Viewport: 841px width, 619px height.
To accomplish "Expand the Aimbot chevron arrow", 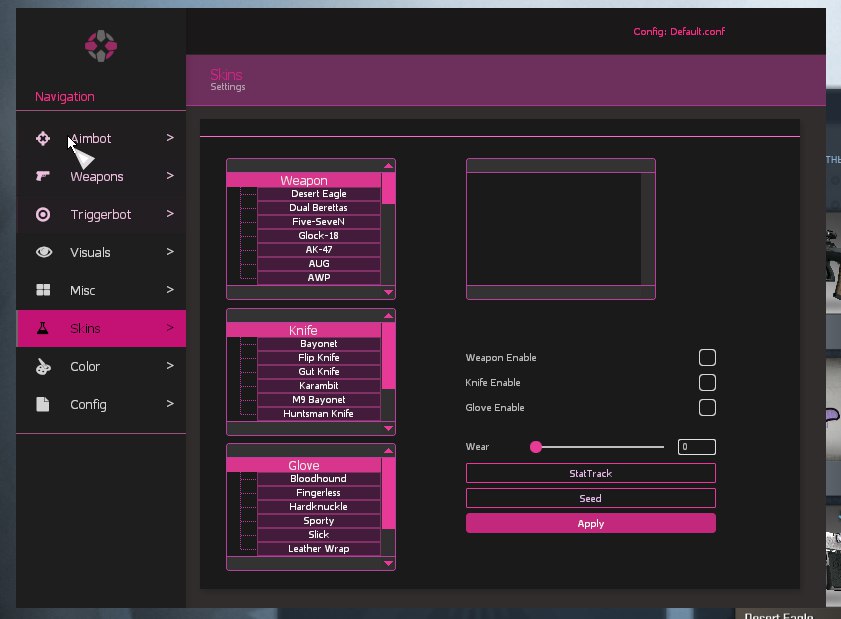I will (x=170, y=138).
